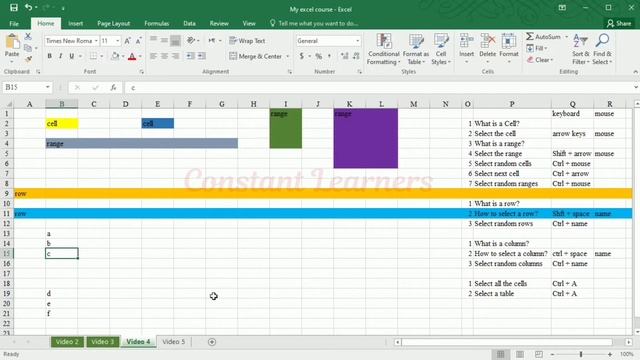The width and height of the screenshot is (640, 360).
Task: Increase font size
Action: (127, 41)
